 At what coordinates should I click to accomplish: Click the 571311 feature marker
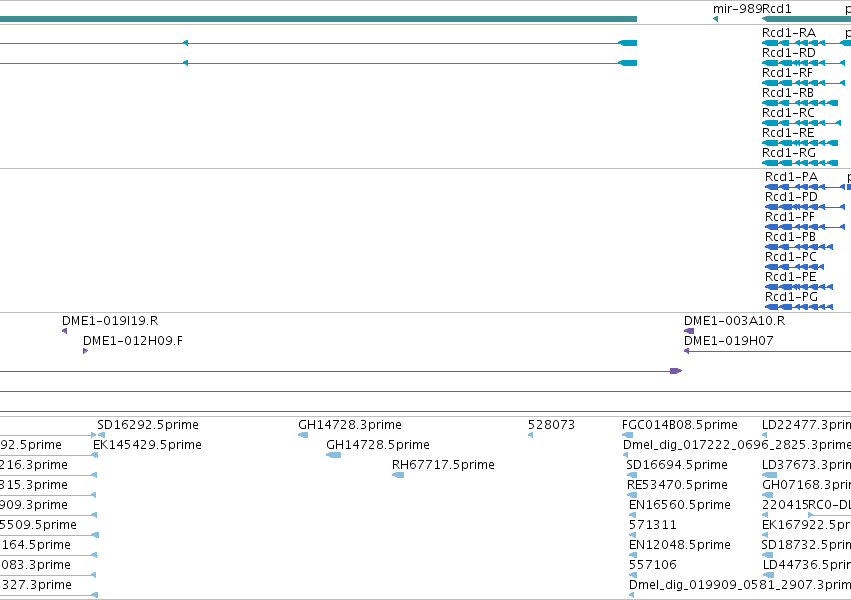pos(632,535)
